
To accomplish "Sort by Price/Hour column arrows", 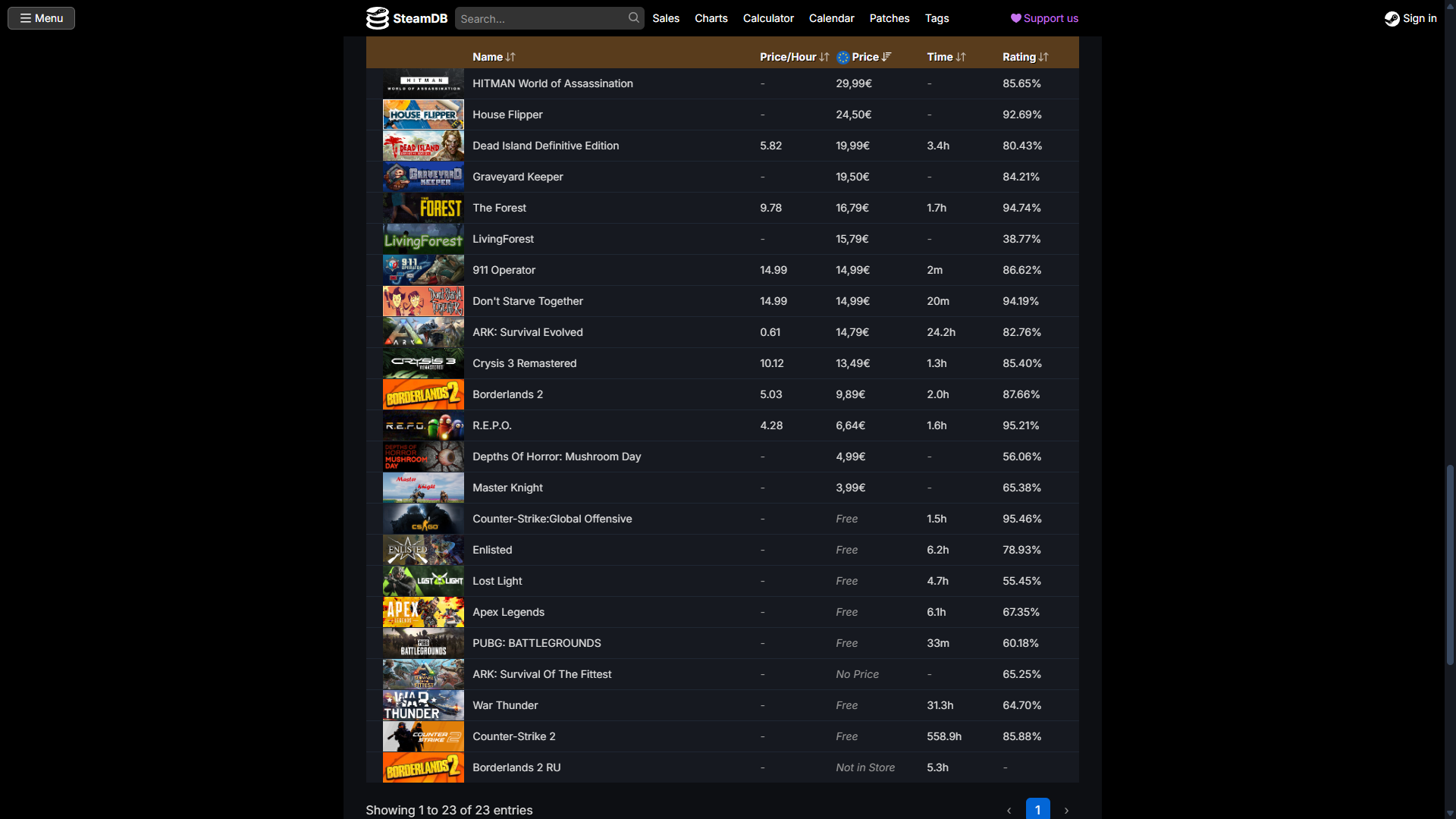I will [824, 57].
